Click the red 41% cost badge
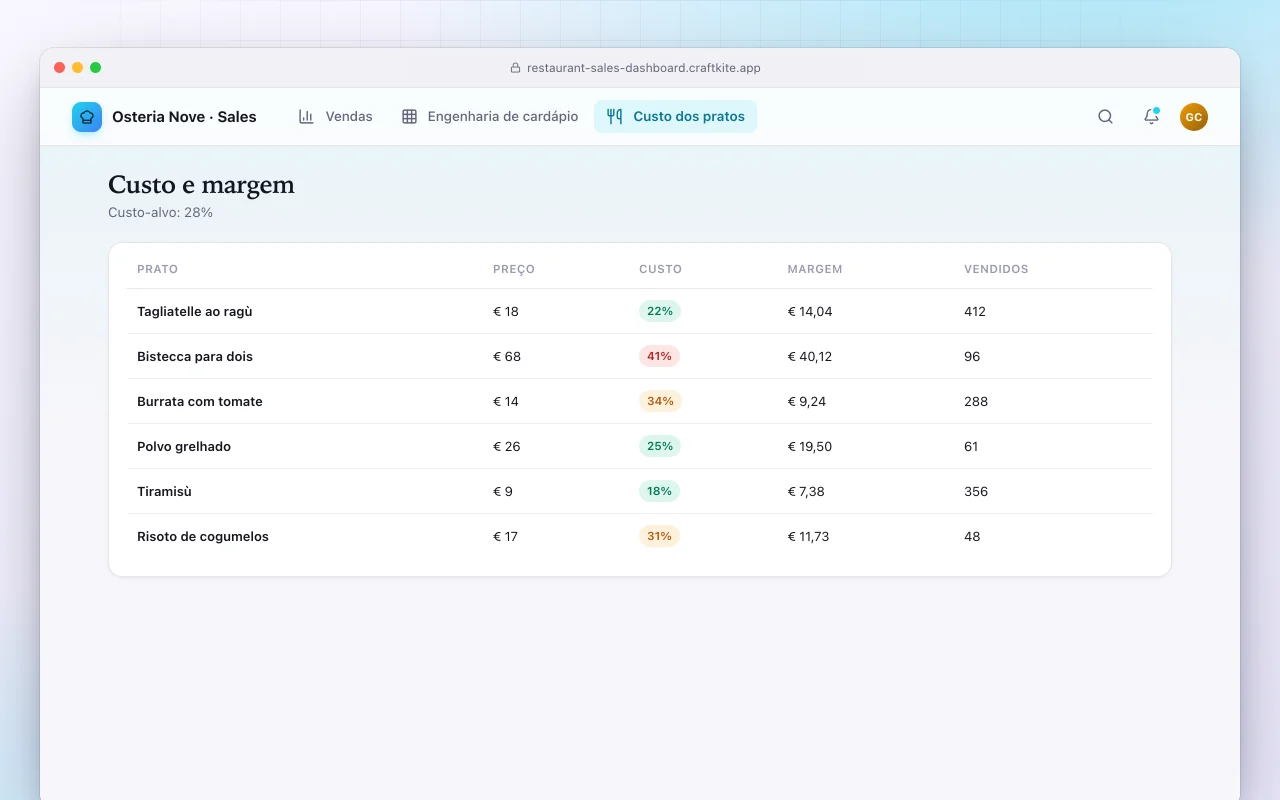The width and height of the screenshot is (1280, 800). coord(659,356)
